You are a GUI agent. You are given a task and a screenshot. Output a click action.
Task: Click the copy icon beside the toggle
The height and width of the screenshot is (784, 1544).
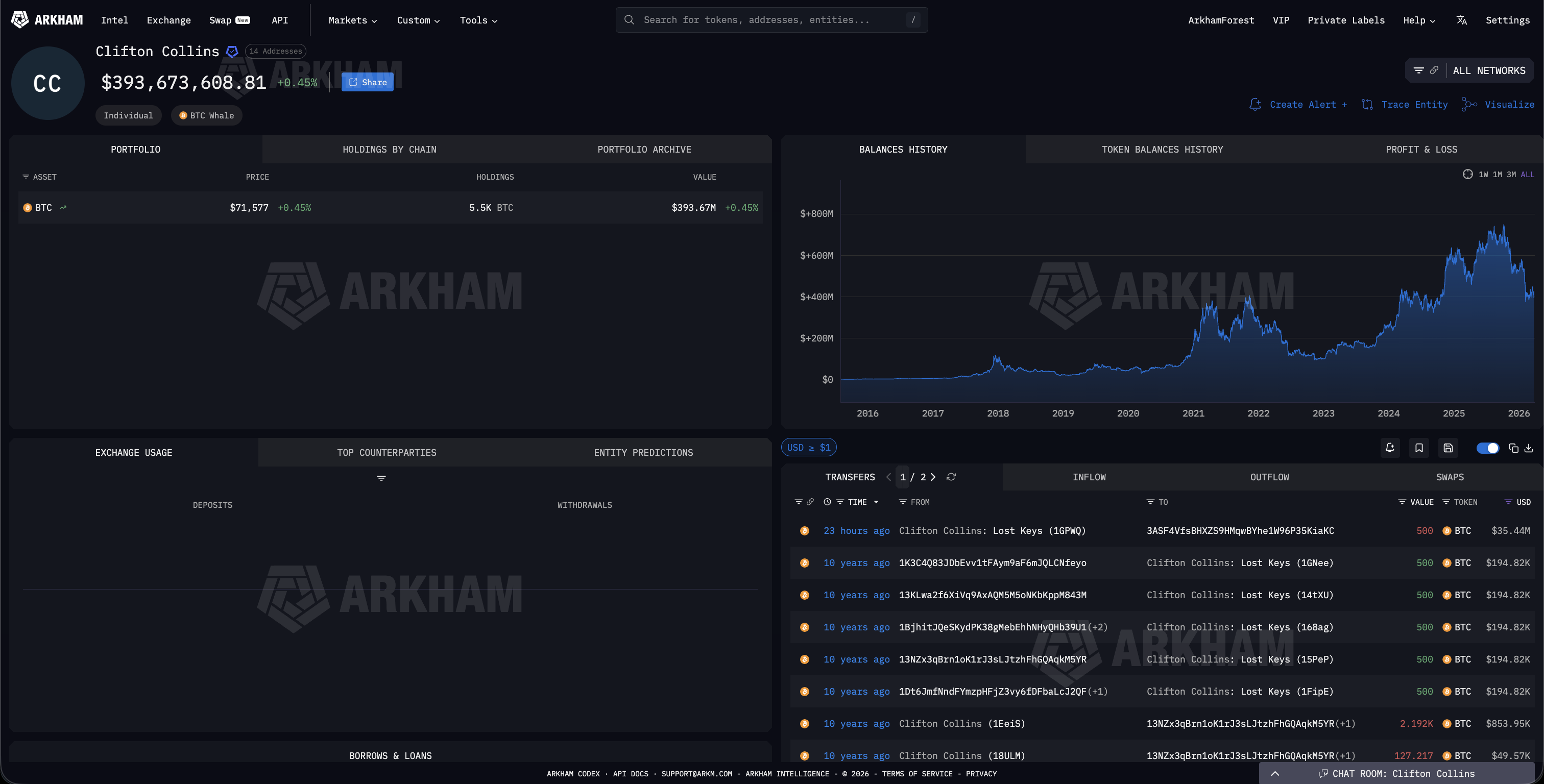[1513, 448]
